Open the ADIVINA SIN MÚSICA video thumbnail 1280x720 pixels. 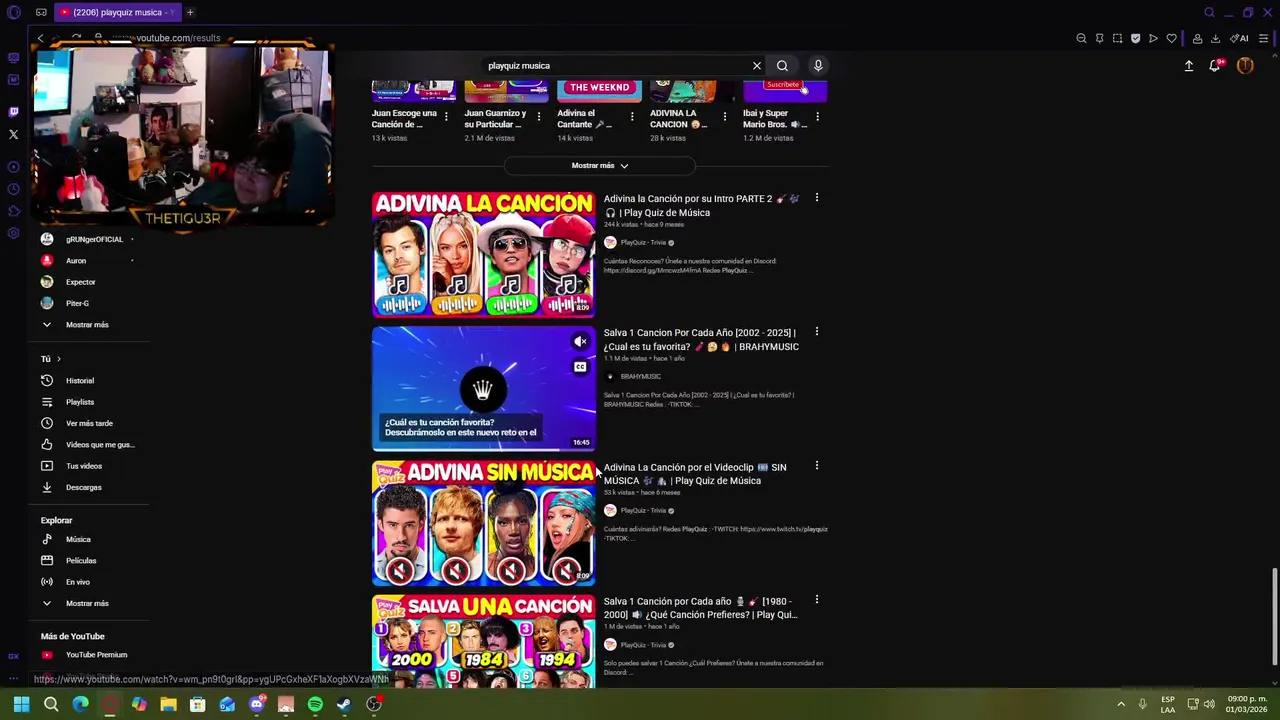(484, 523)
